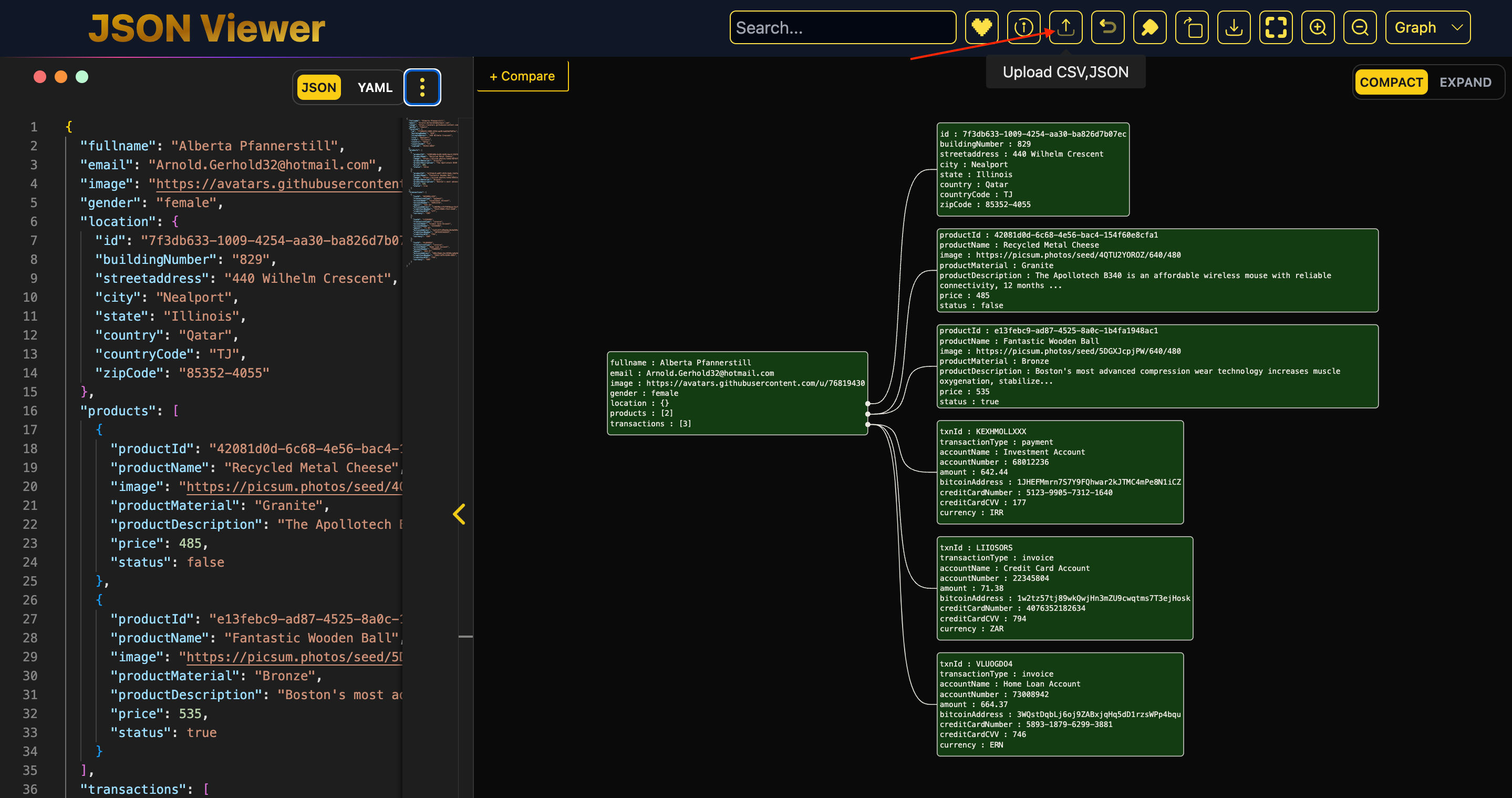1512x798 pixels.
Task: Click line number 1 in gutter
Action: [34, 127]
